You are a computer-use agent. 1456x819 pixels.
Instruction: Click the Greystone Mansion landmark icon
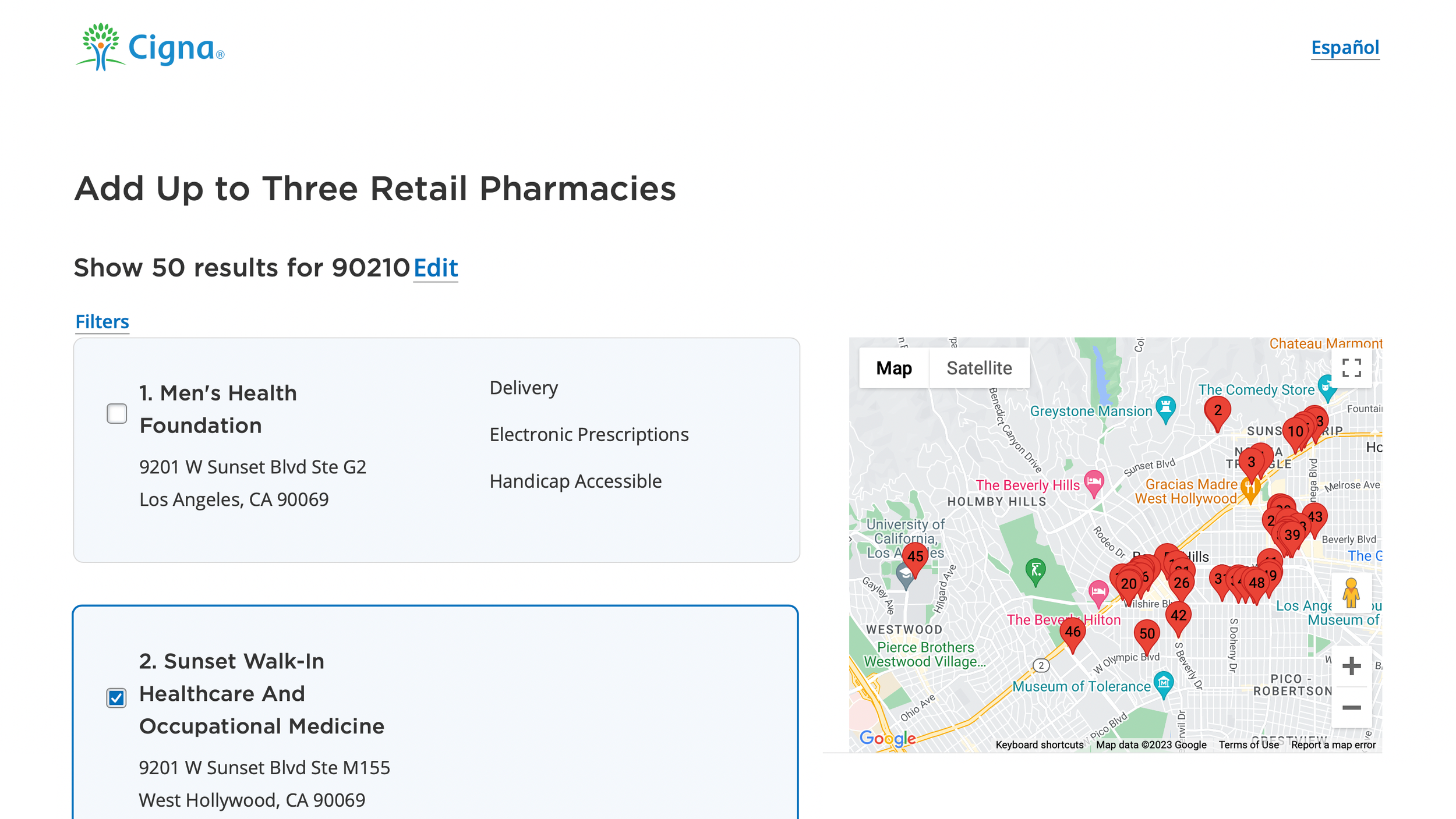pos(1165,409)
